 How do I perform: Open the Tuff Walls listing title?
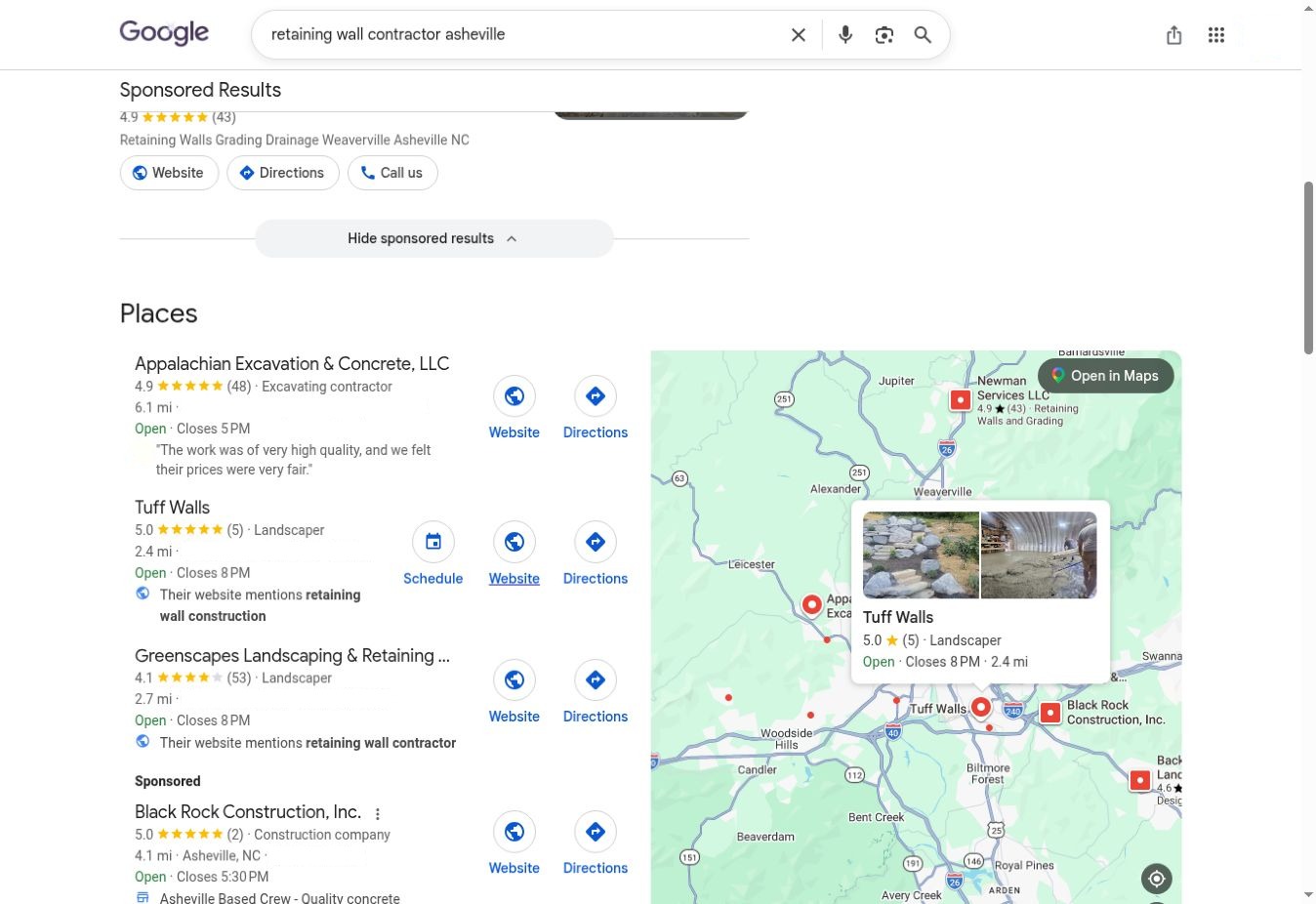pos(173,508)
